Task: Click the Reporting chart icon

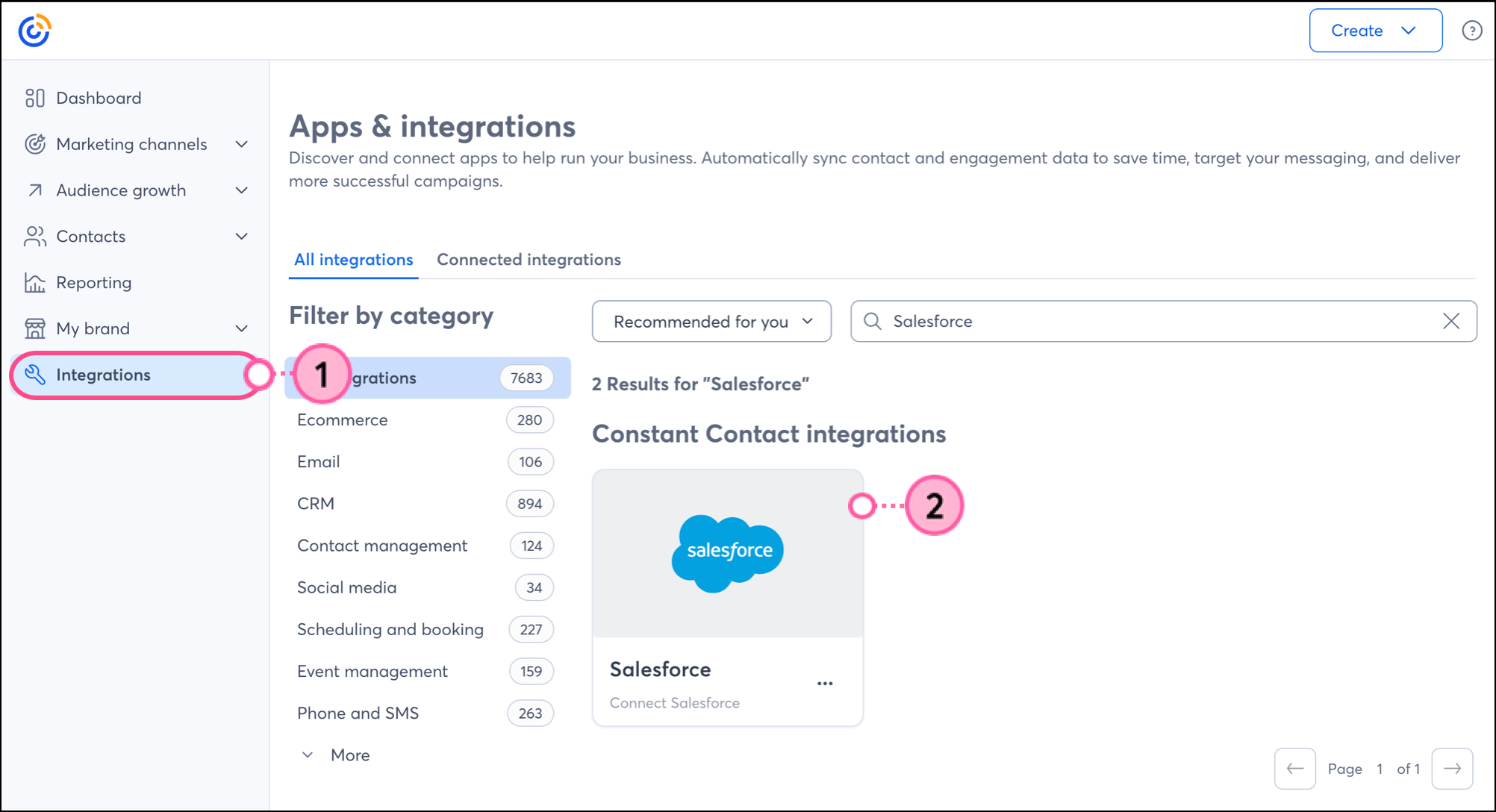Action: pos(34,283)
